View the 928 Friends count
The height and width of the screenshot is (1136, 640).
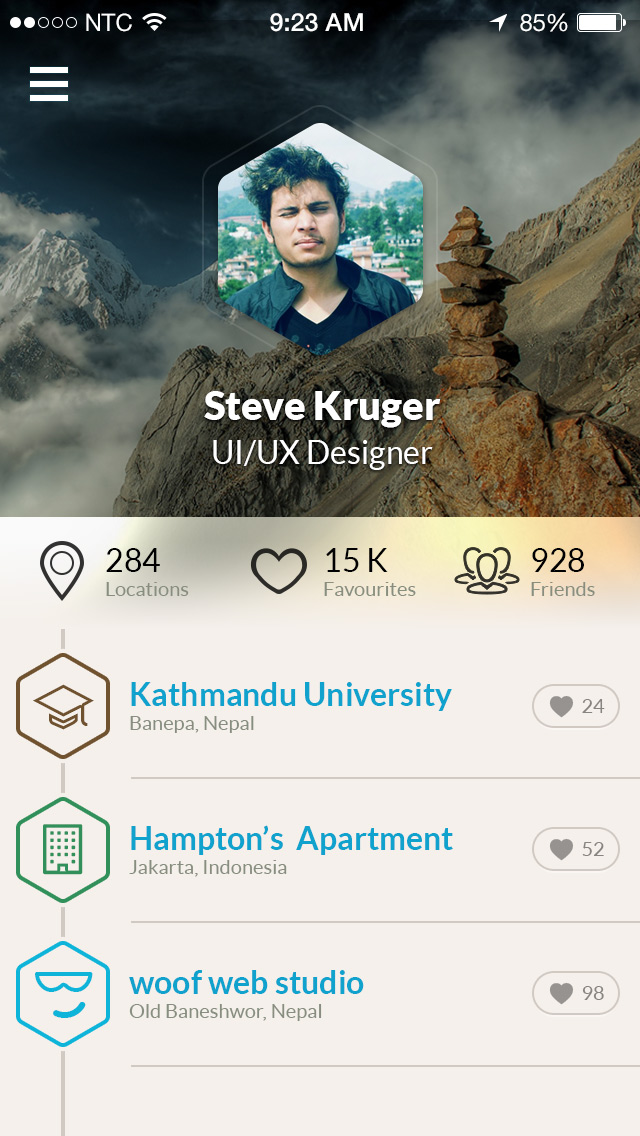click(562, 572)
